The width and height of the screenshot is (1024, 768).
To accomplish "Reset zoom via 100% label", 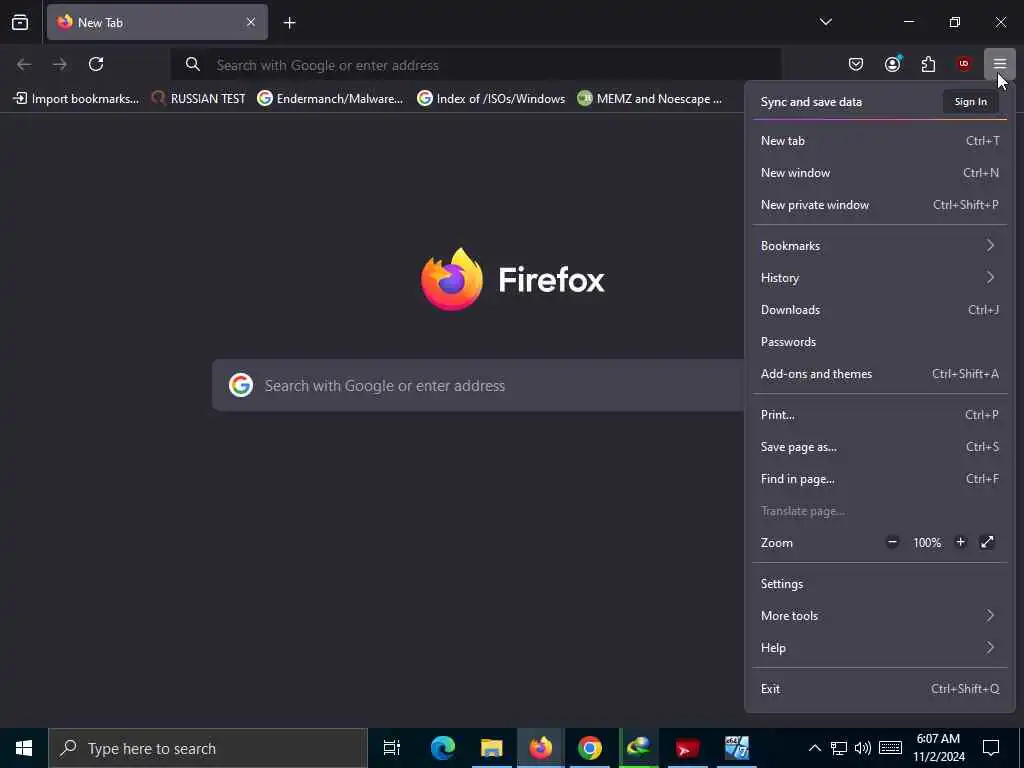I will click(927, 543).
